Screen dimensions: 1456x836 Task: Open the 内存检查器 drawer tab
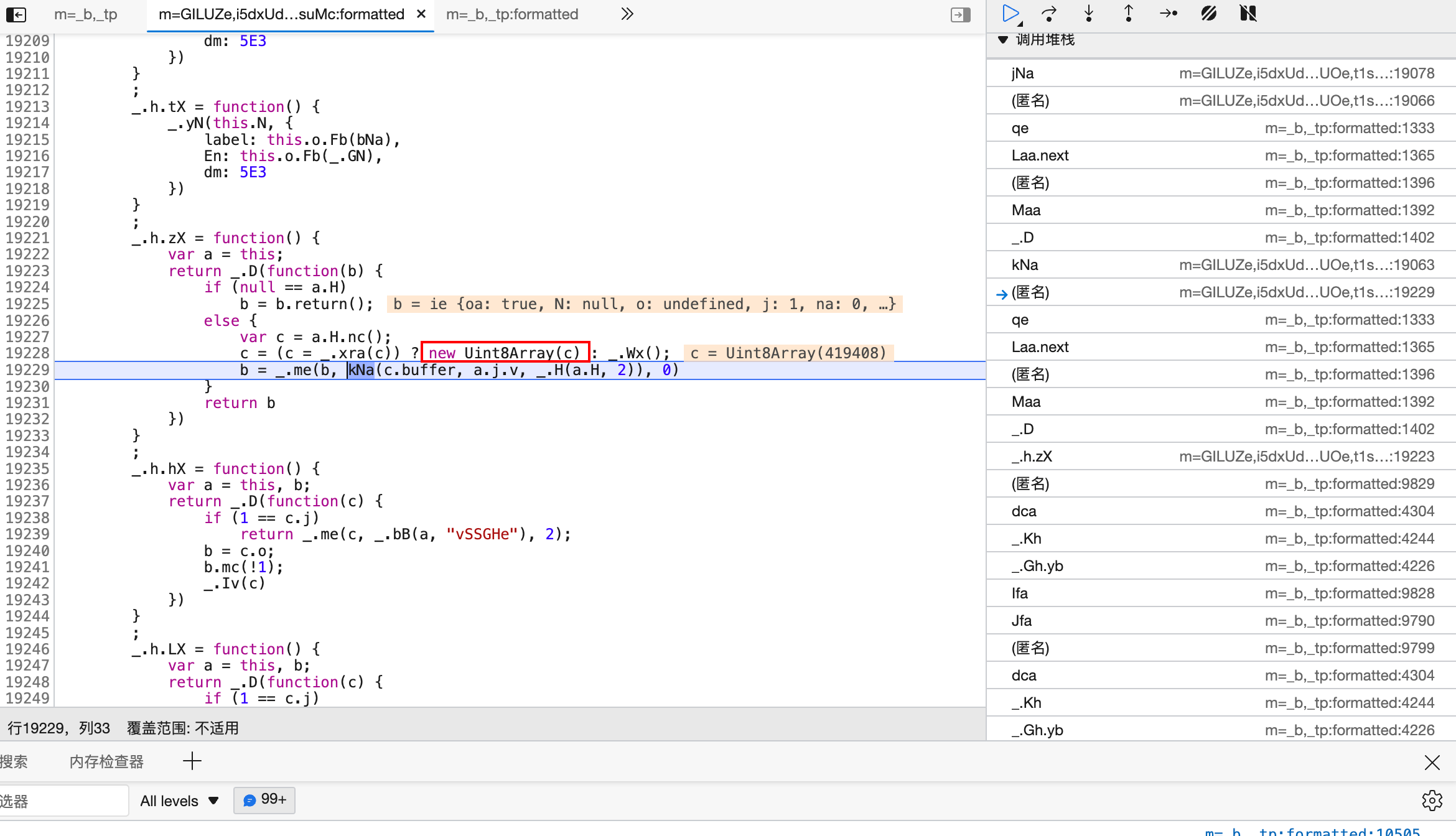point(106,762)
